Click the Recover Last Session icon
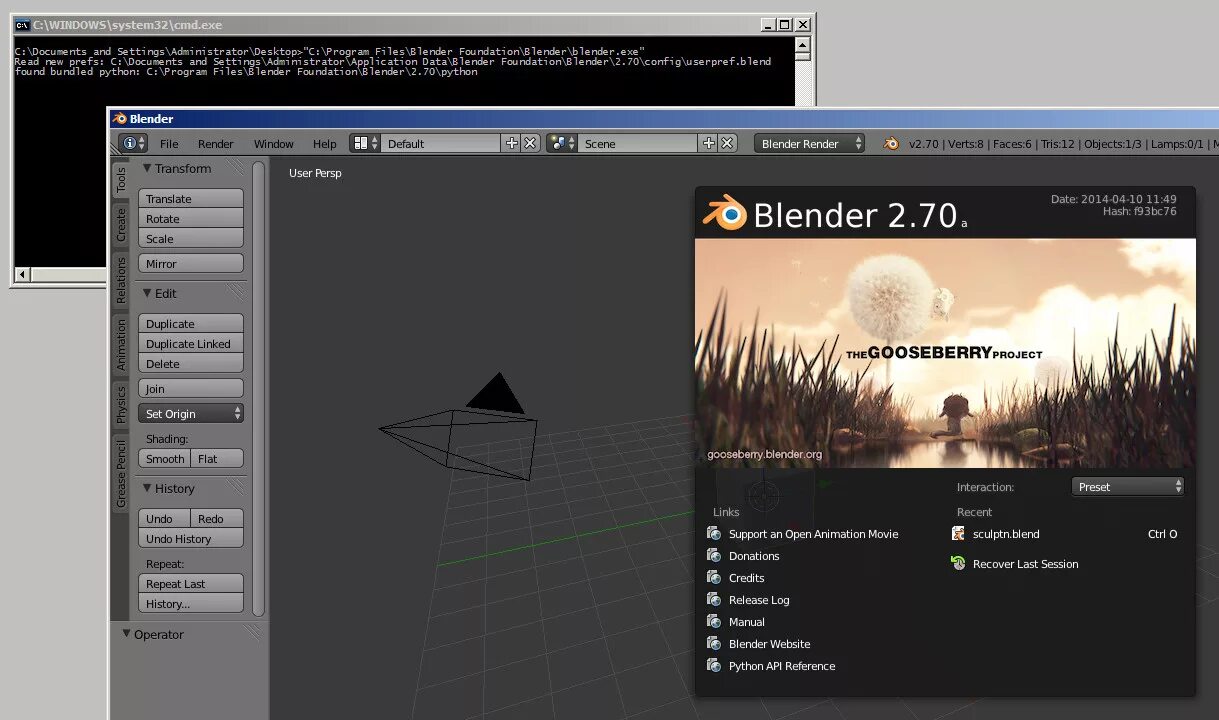Viewport: 1219px width, 720px height. point(959,564)
